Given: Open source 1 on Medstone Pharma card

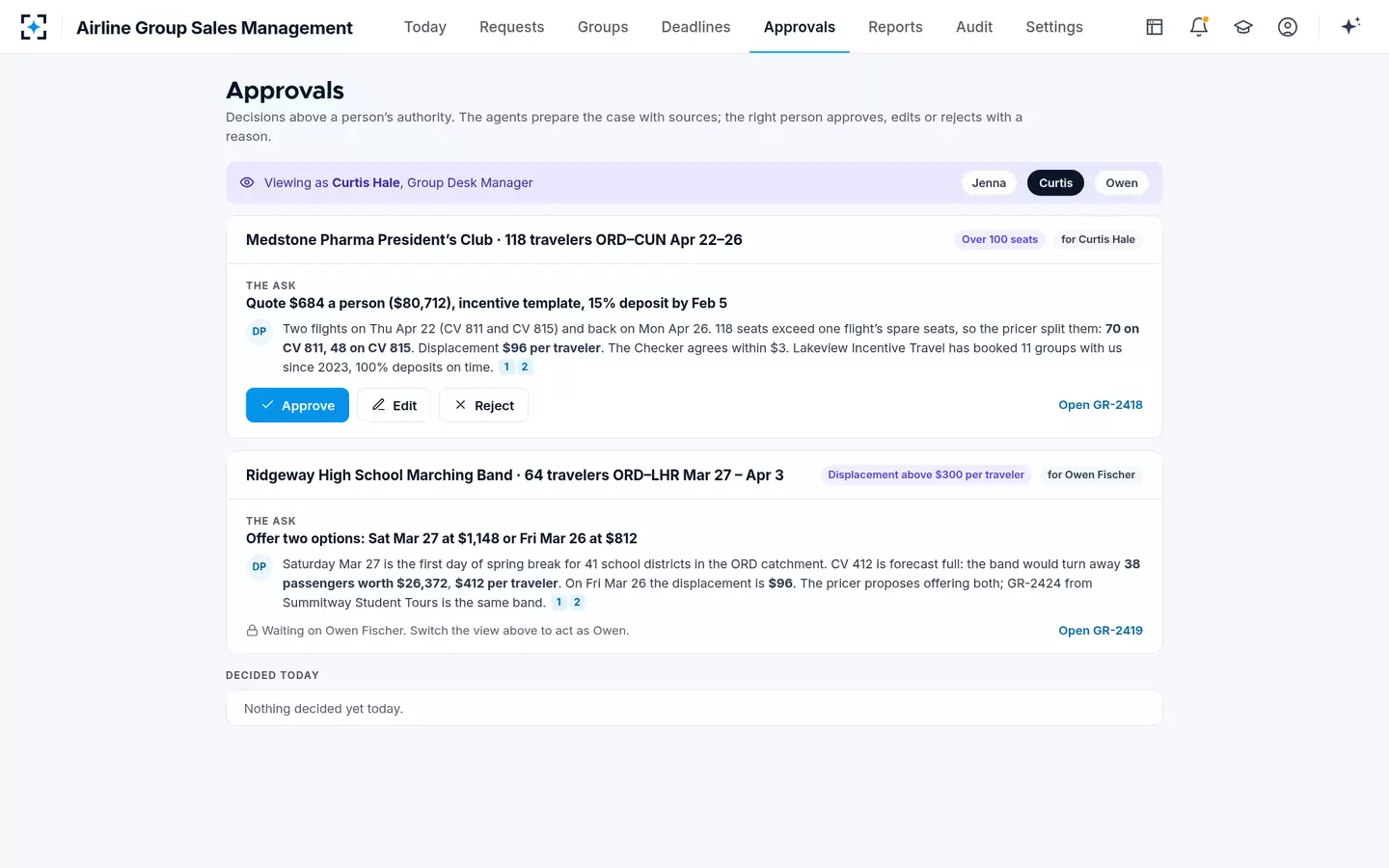Looking at the screenshot, I should click(506, 366).
